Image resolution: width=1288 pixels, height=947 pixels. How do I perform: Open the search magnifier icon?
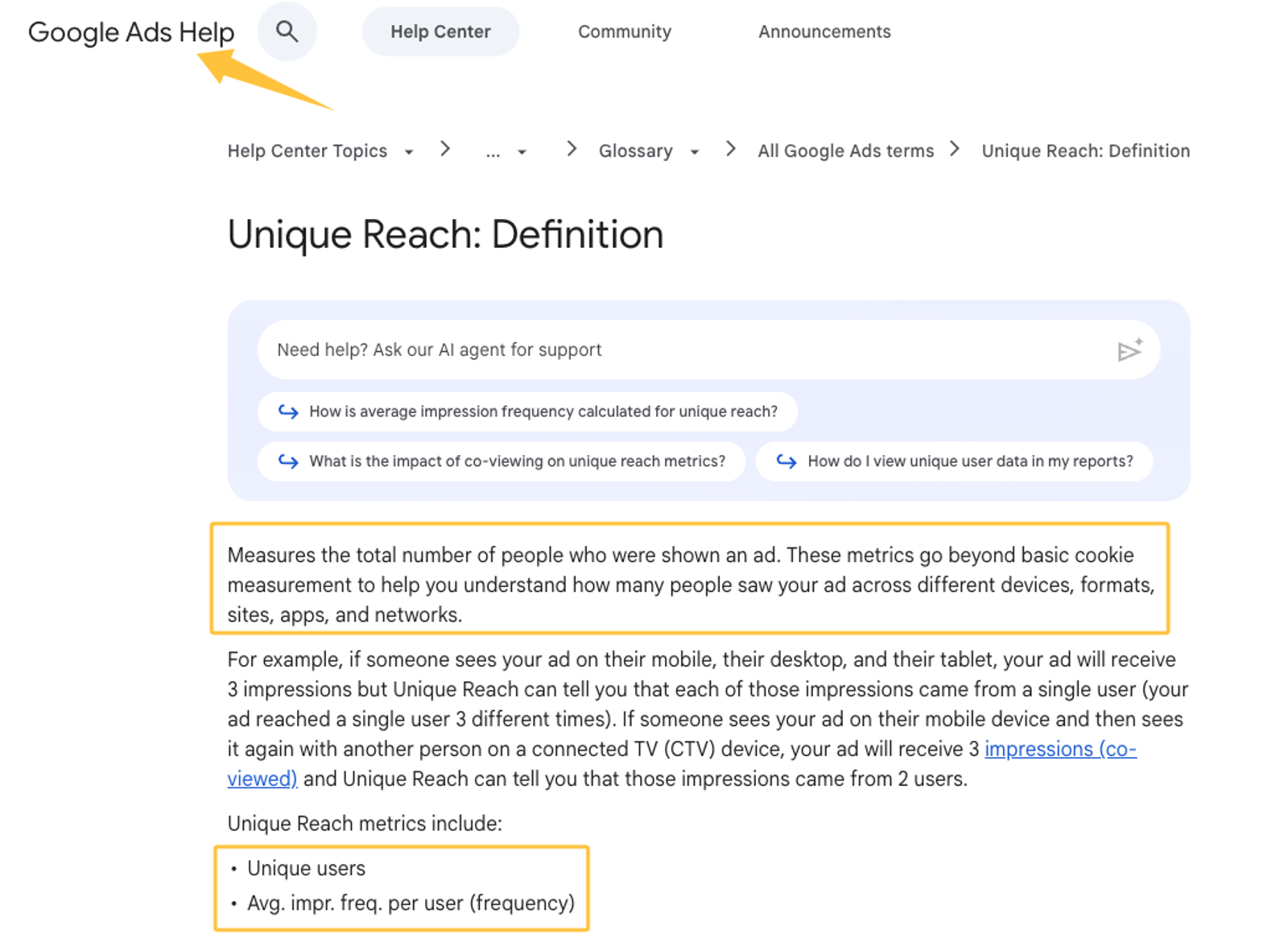[x=287, y=31]
